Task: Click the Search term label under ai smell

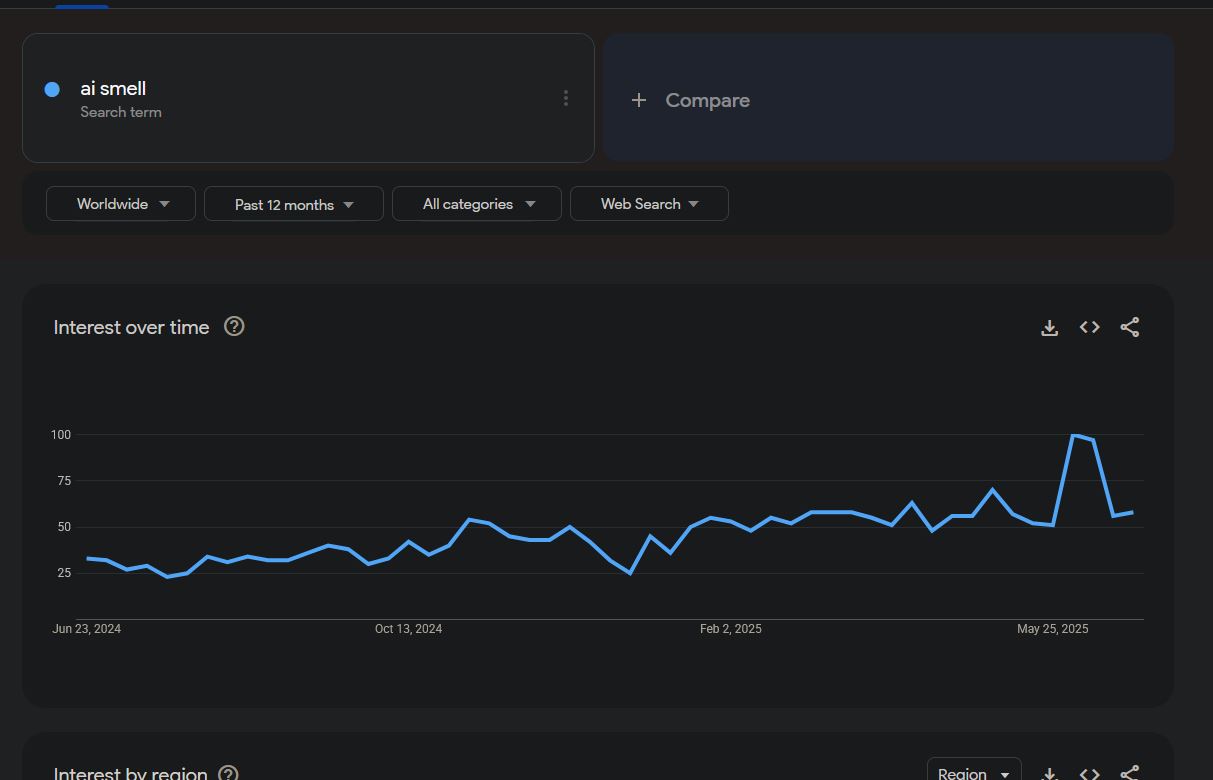Action: point(121,112)
